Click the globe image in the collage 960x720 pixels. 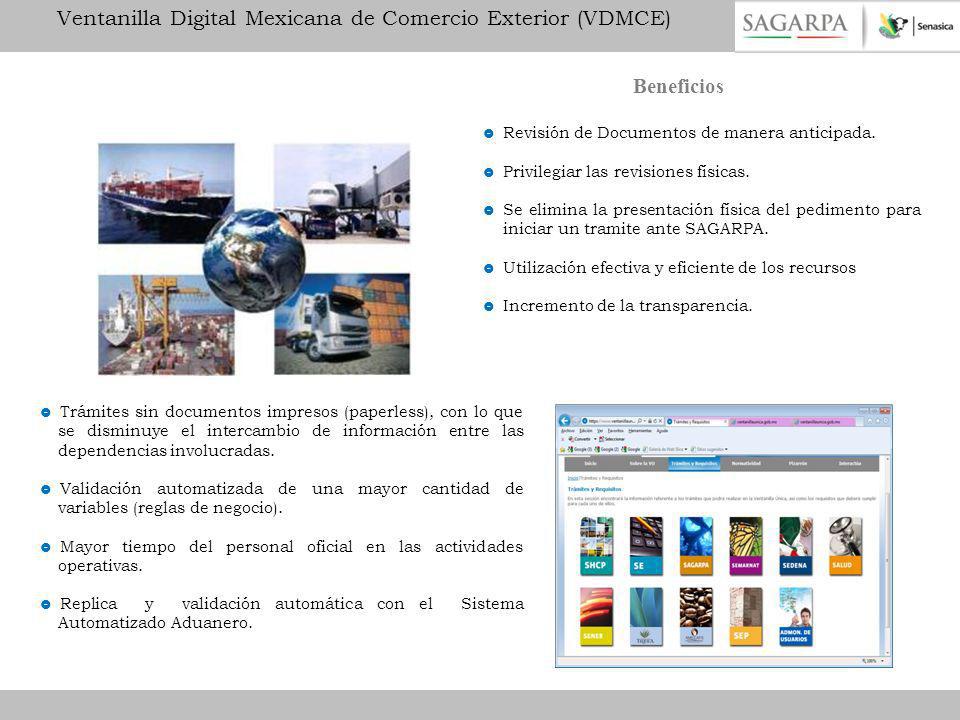coord(254,260)
